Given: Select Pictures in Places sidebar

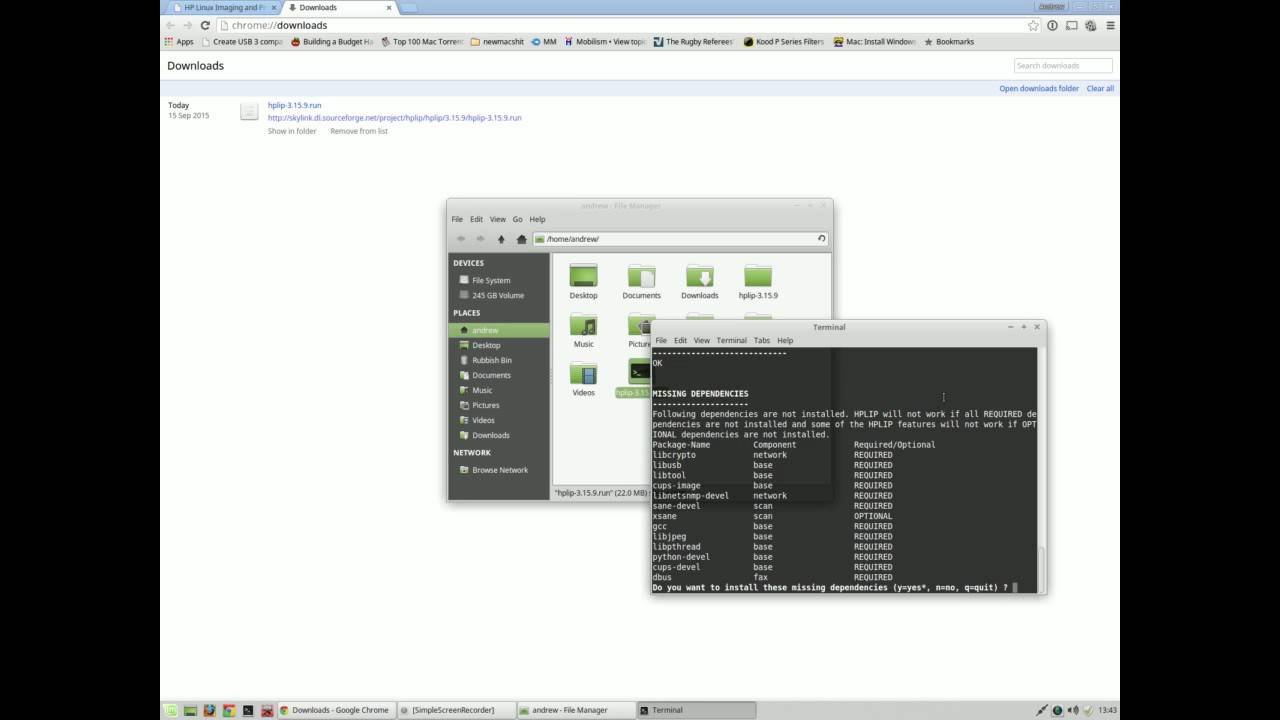Looking at the screenshot, I should [x=486, y=405].
